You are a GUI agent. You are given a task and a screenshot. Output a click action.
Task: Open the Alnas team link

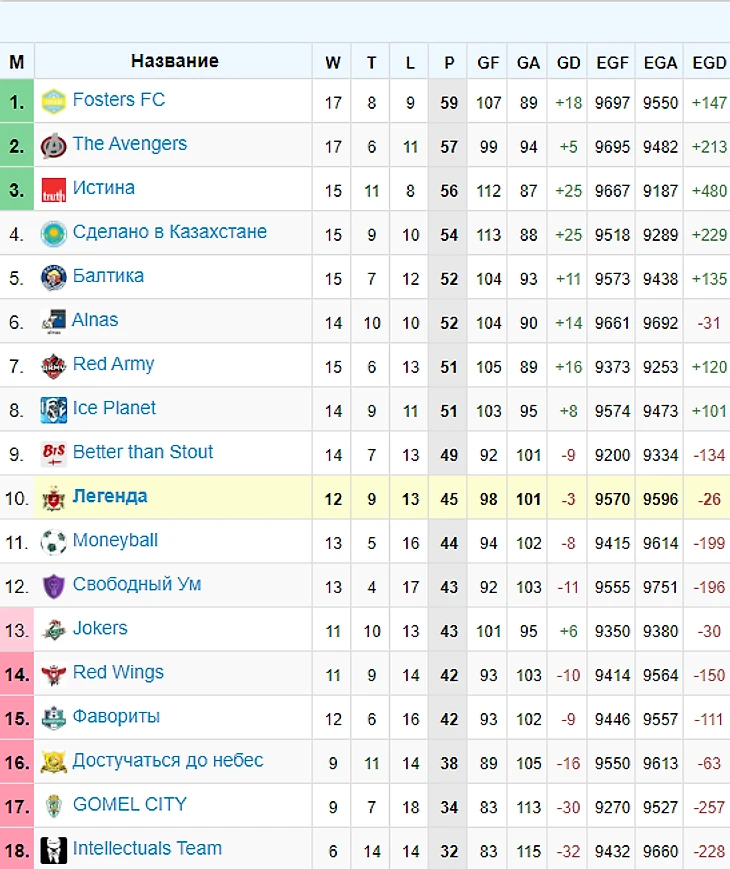(x=95, y=320)
